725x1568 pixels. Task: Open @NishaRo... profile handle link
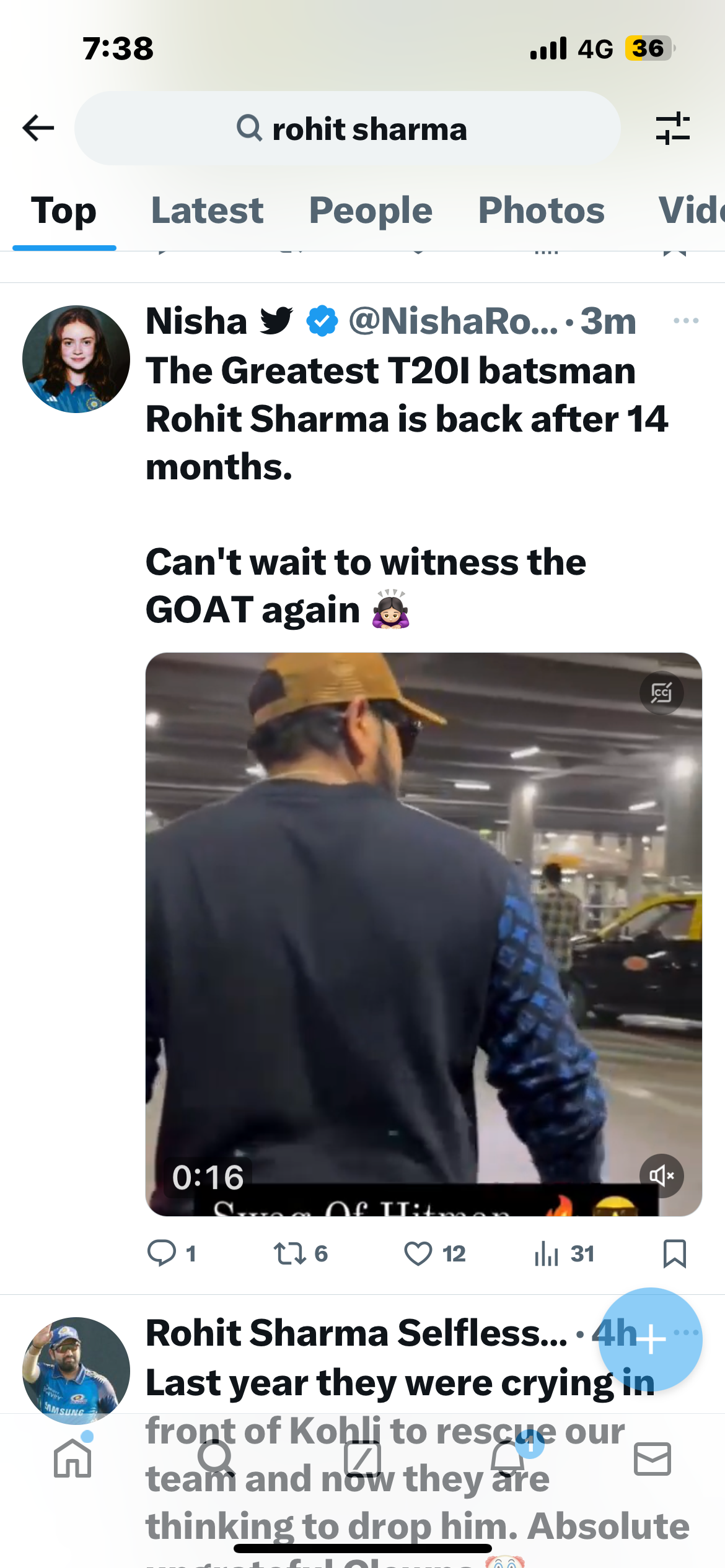pyautogui.click(x=454, y=321)
